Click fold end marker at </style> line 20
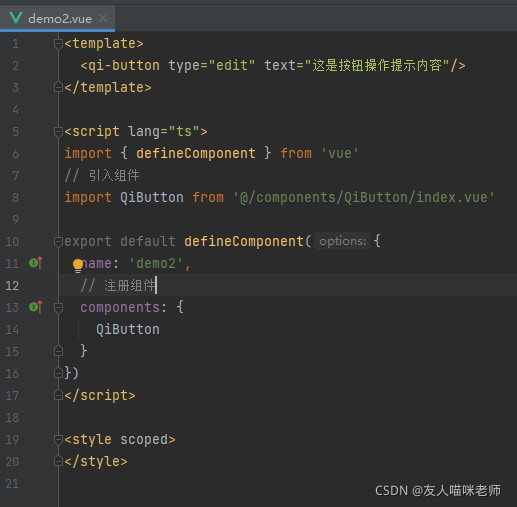 pos(58,461)
